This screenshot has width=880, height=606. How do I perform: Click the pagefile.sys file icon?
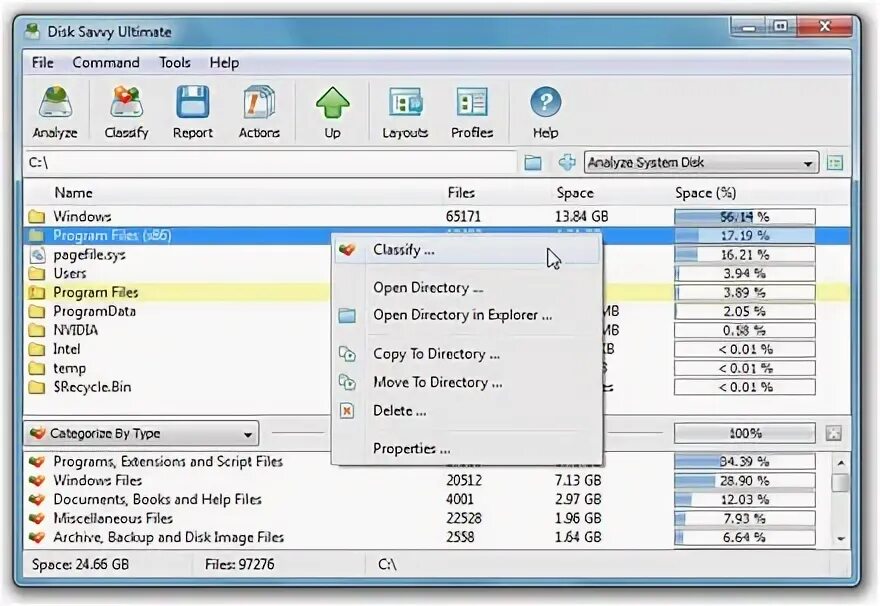click(37, 254)
